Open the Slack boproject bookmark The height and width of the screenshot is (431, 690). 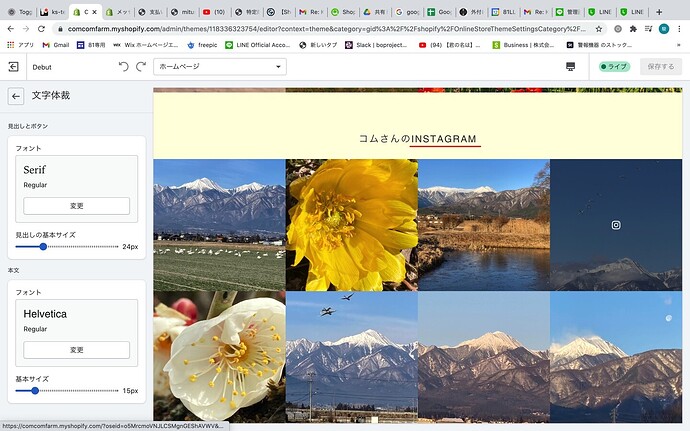tap(376, 45)
